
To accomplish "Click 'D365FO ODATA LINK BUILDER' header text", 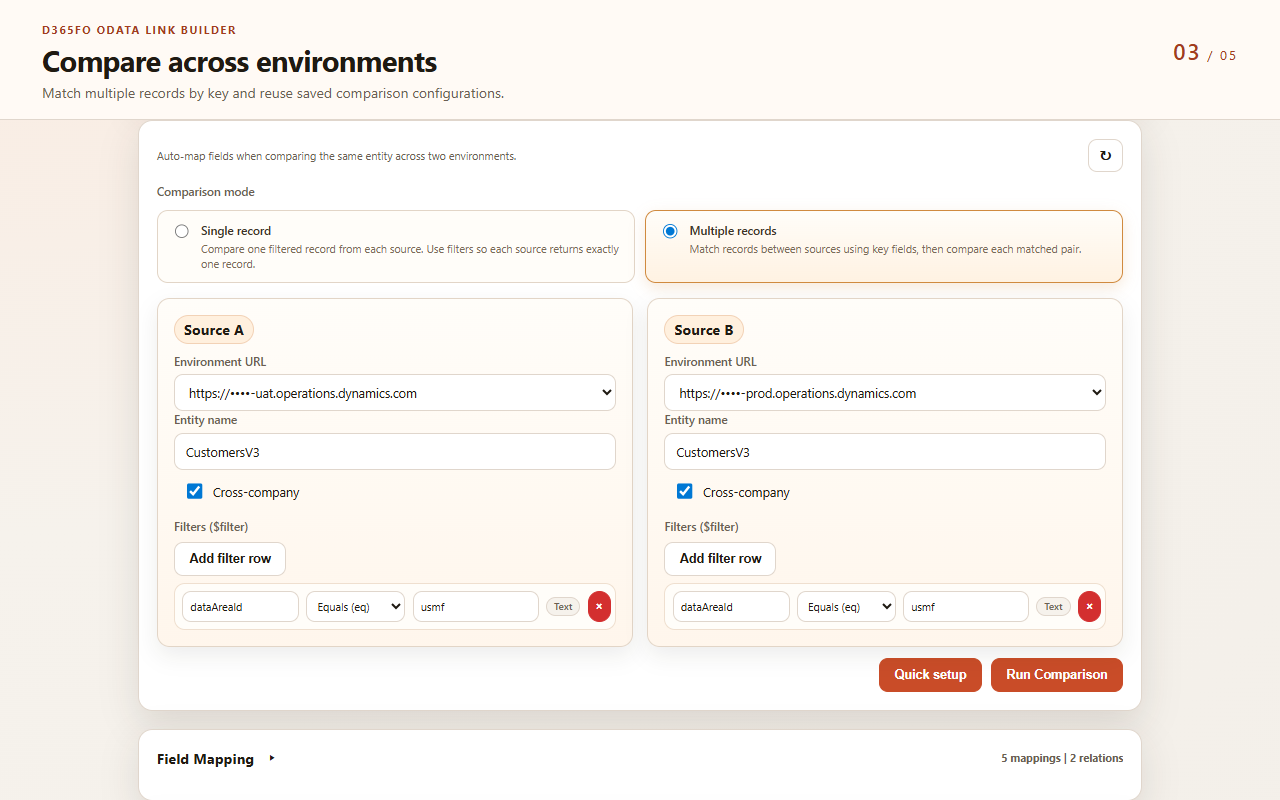I will 139,30.
